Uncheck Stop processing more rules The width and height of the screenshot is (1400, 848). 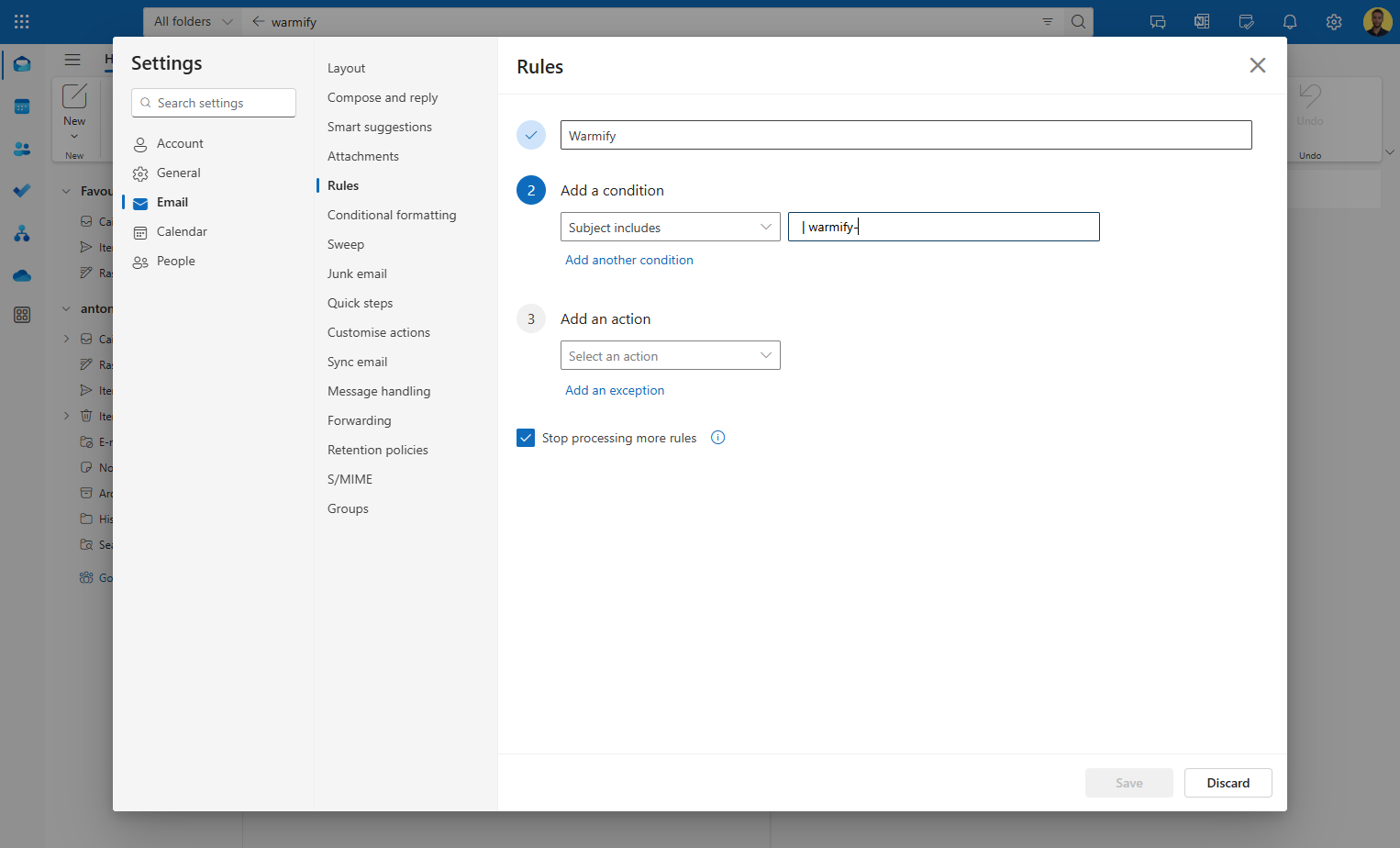pyautogui.click(x=526, y=438)
